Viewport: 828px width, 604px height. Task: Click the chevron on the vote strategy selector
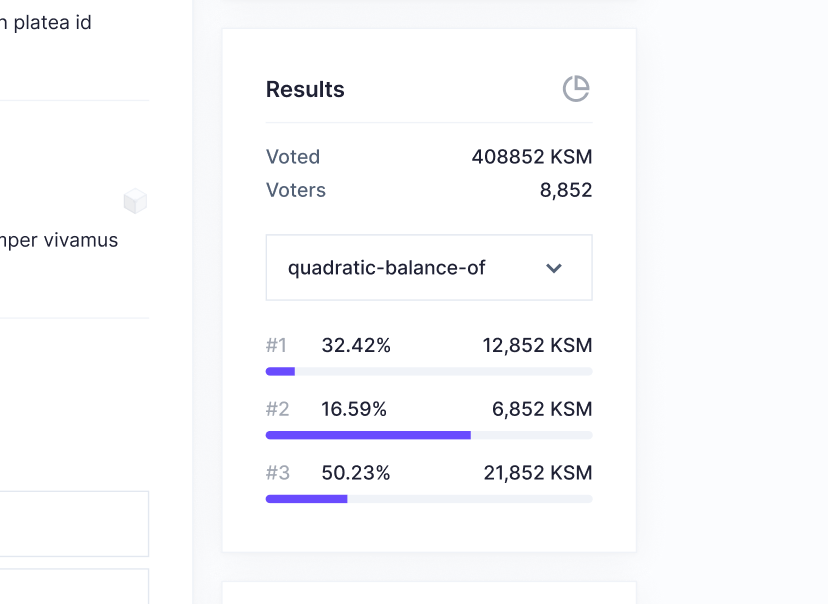click(554, 268)
